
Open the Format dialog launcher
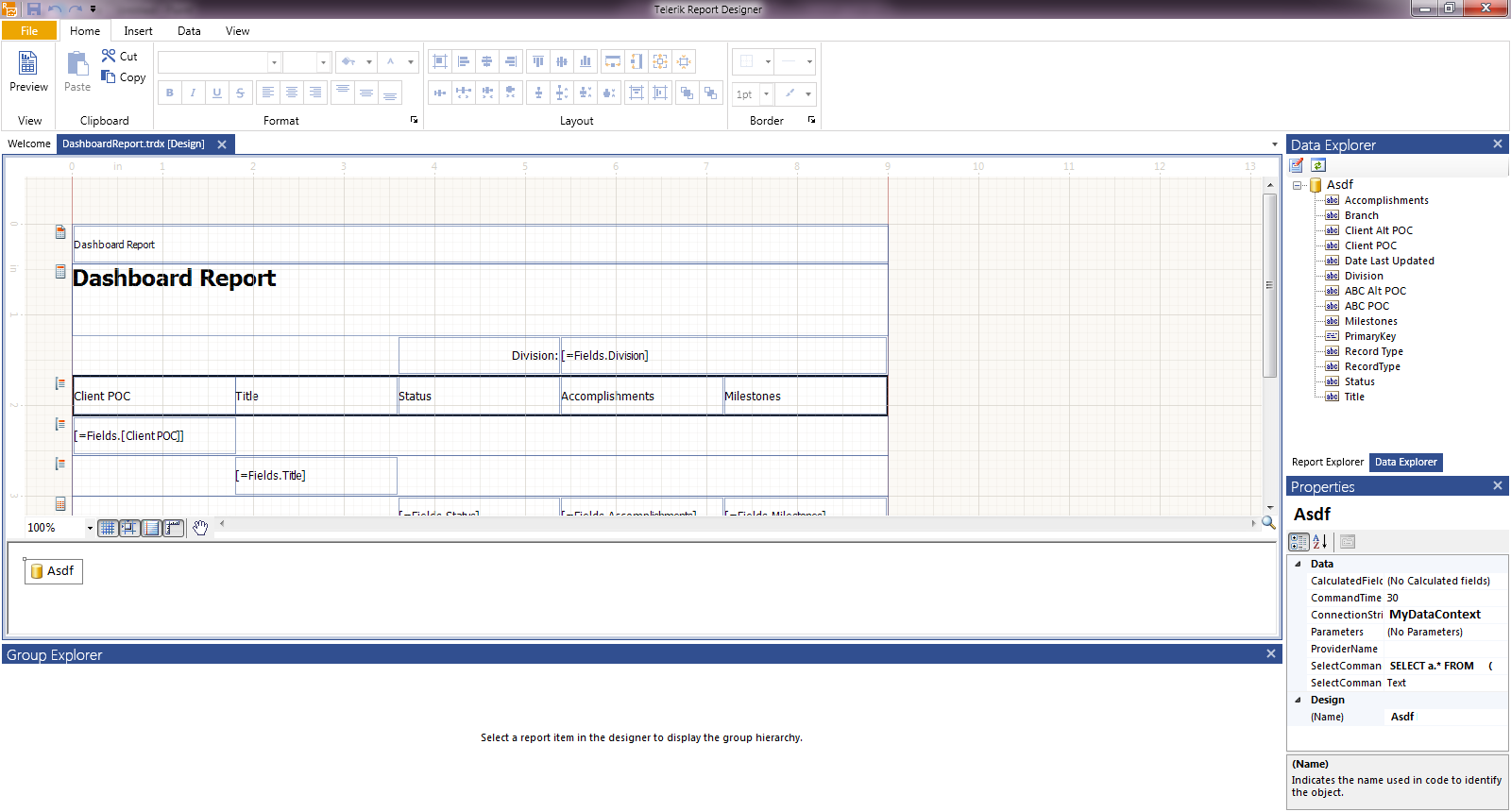tap(414, 120)
